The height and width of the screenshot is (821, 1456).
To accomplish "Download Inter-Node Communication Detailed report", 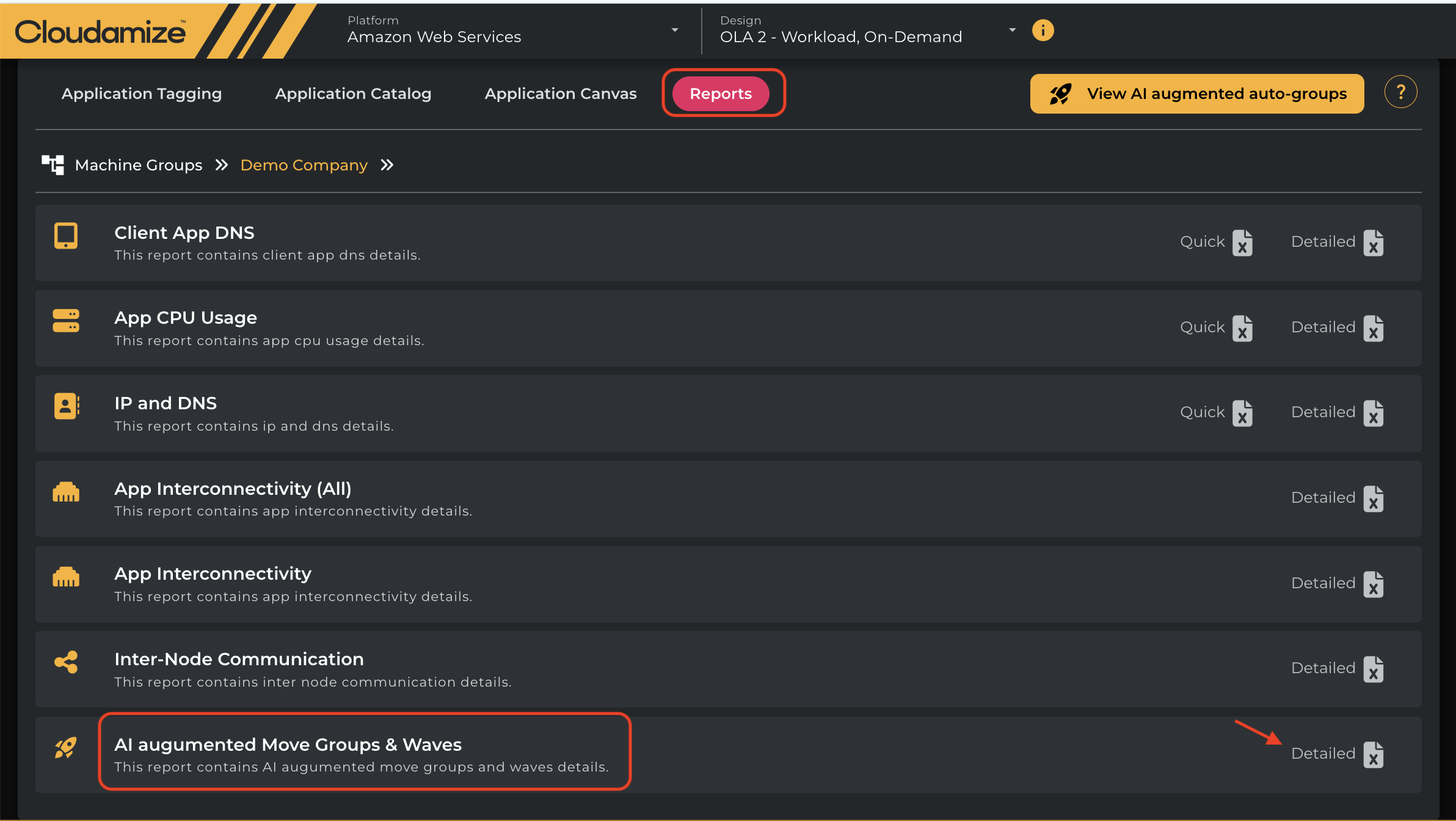I will pos(1323,668).
